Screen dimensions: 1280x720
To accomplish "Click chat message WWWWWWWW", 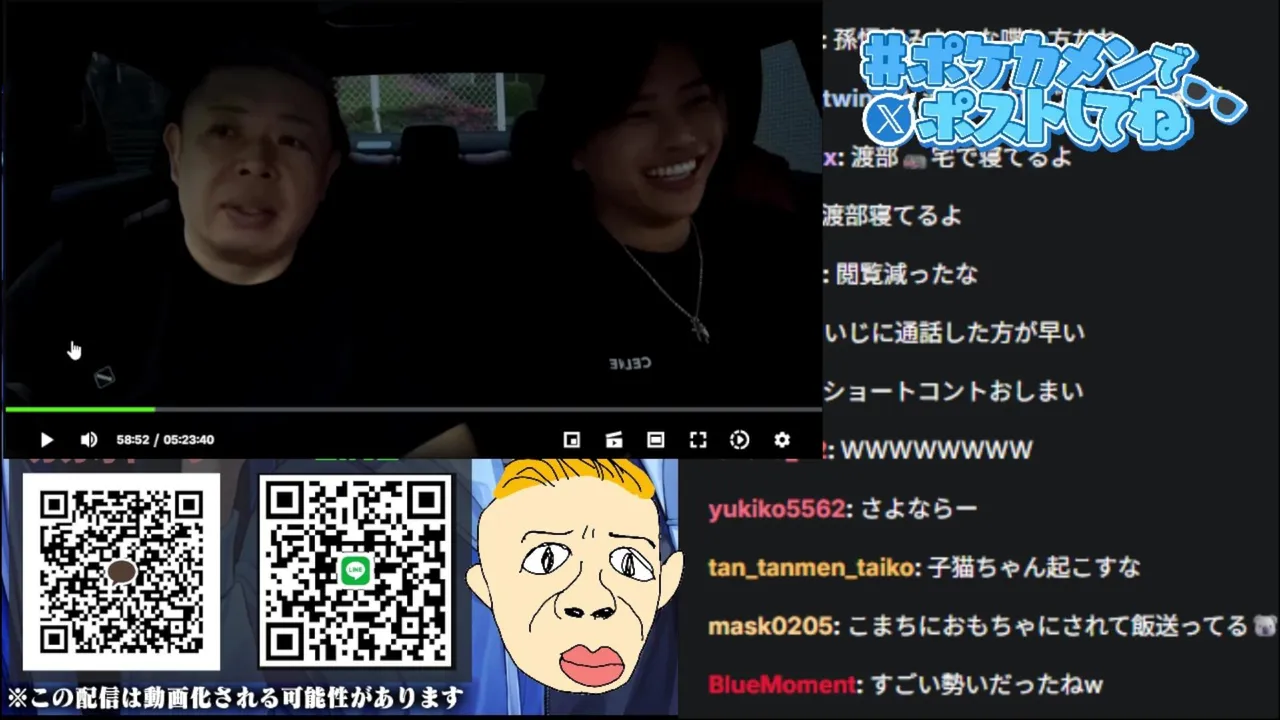I will click(x=936, y=450).
